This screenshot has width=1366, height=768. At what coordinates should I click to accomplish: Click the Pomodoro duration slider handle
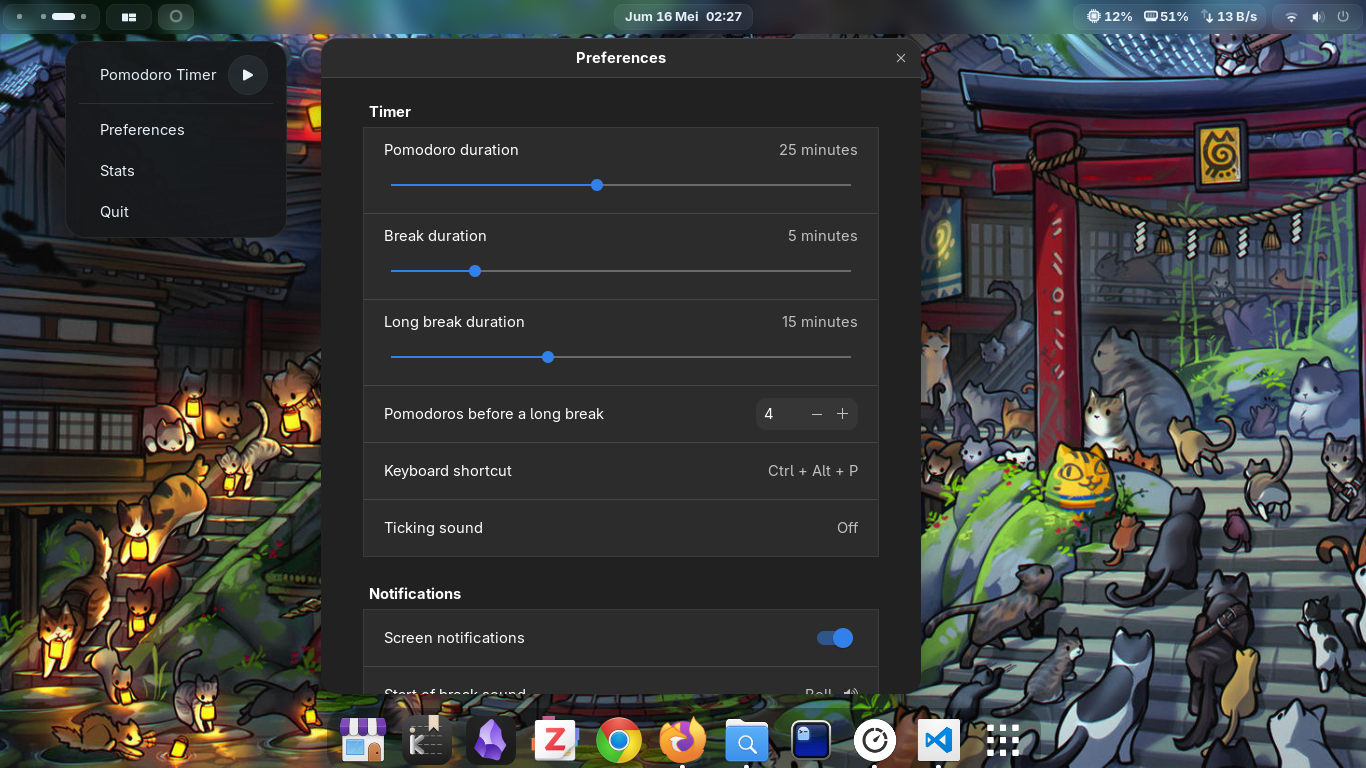[597, 185]
